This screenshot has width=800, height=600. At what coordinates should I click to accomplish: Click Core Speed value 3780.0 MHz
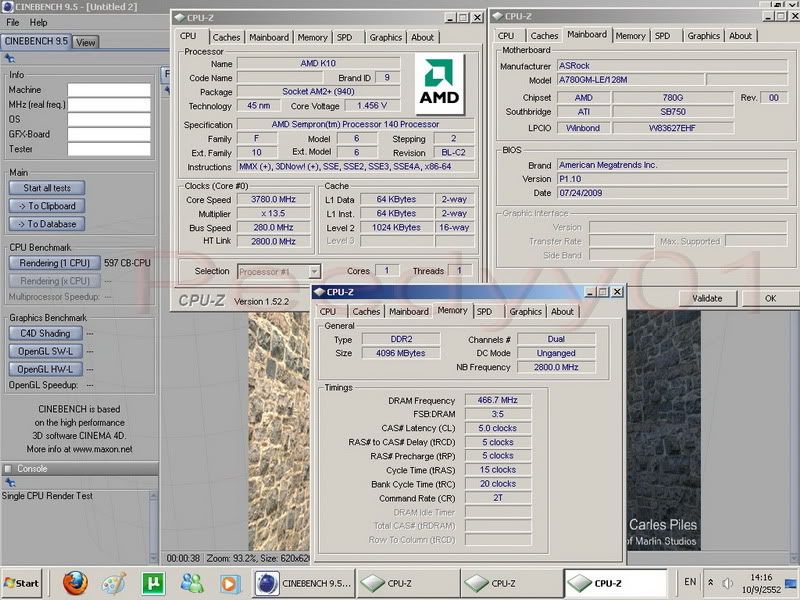click(273, 199)
